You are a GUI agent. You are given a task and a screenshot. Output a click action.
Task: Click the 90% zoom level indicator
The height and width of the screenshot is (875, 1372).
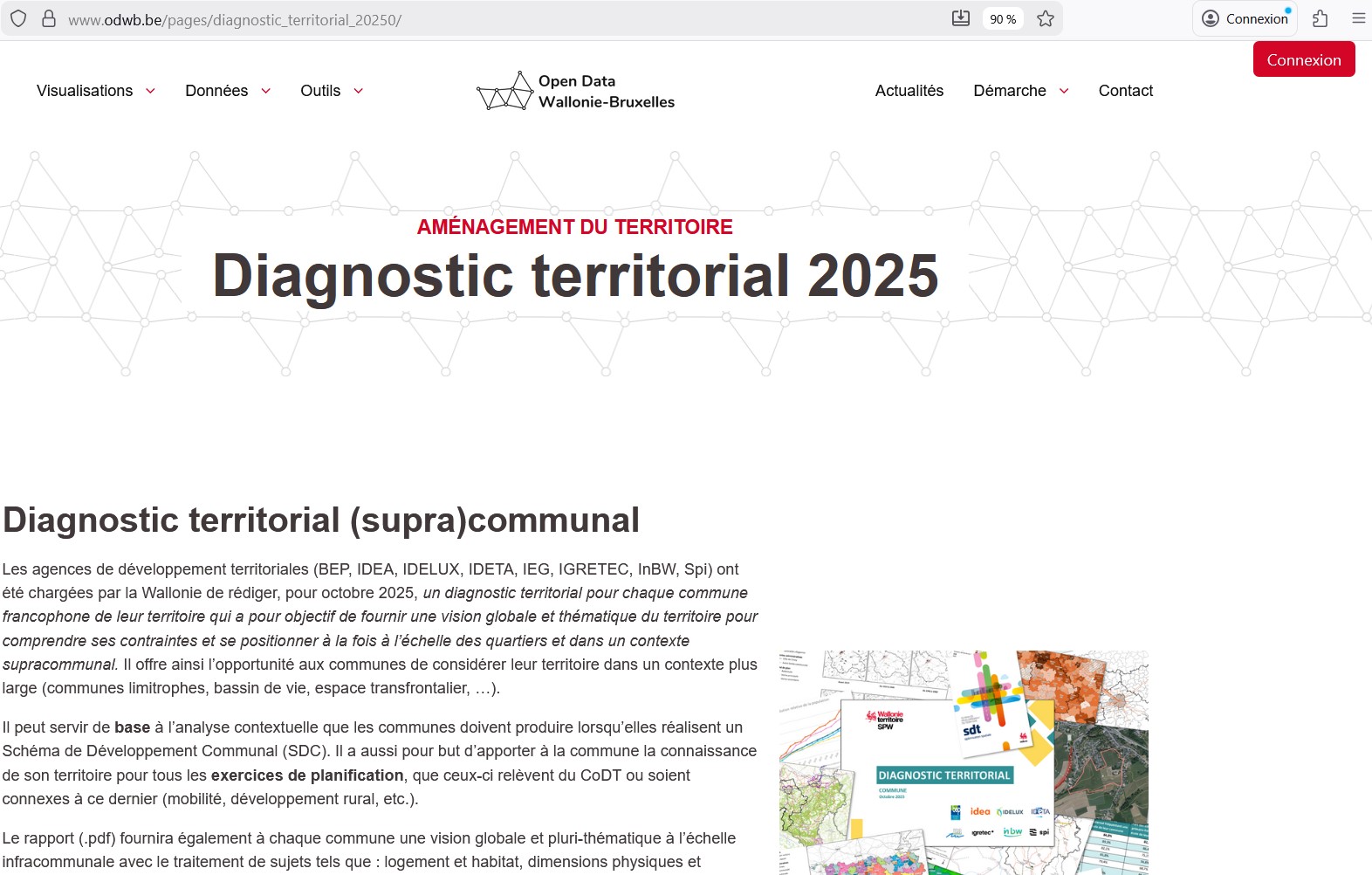coord(1003,19)
